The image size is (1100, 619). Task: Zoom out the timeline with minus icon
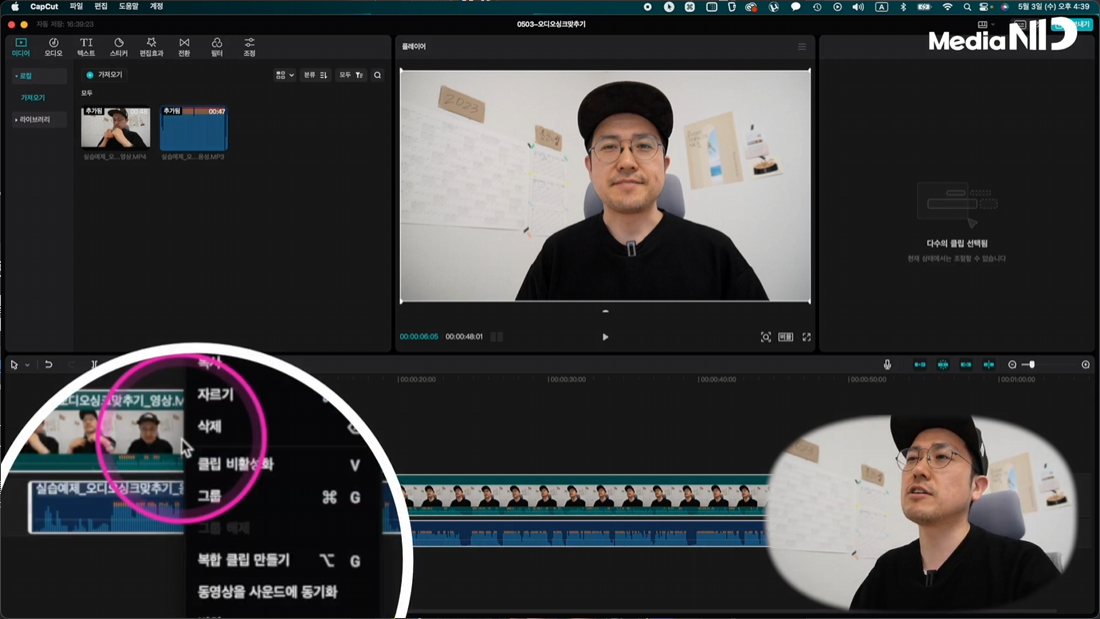pyautogui.click(x=1012, y=364)
